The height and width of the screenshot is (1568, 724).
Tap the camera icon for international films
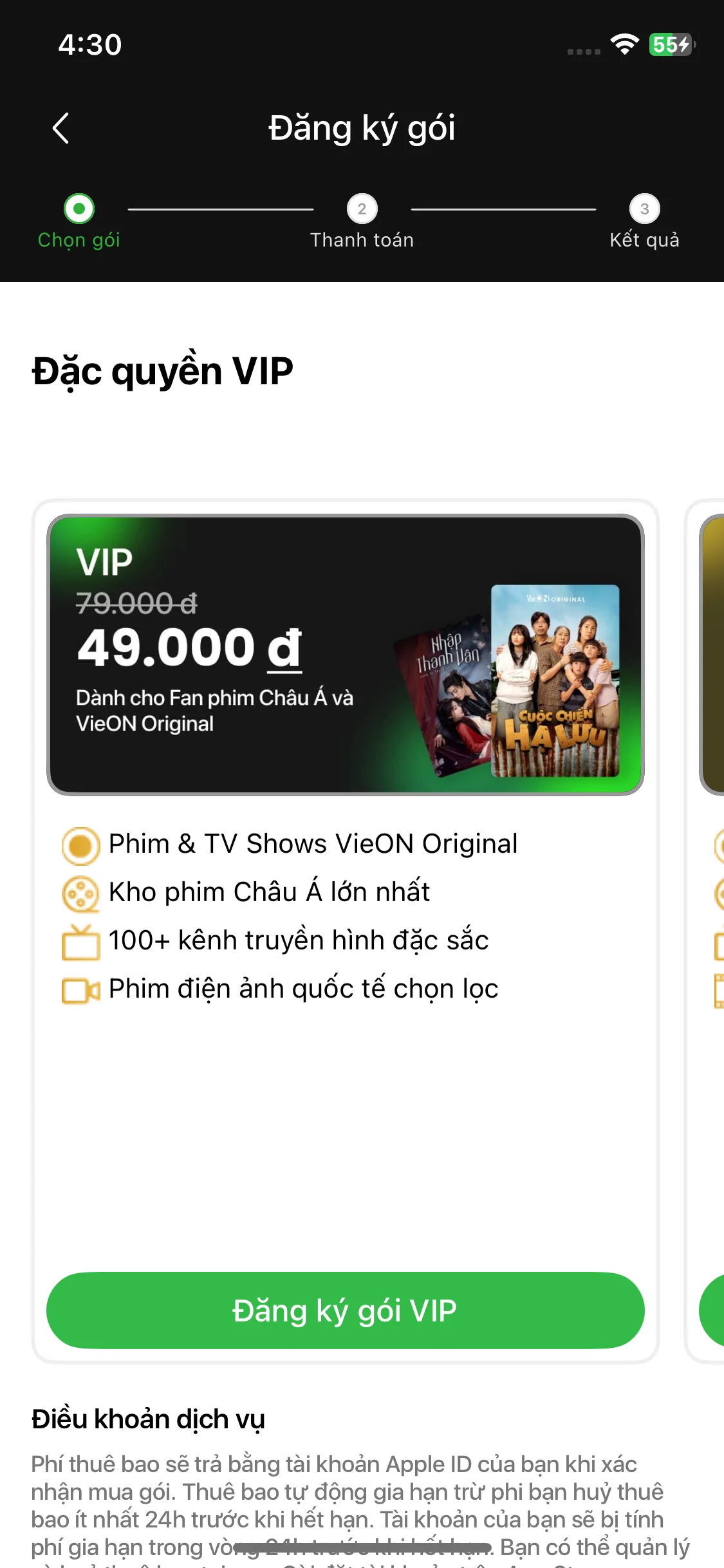80,991
